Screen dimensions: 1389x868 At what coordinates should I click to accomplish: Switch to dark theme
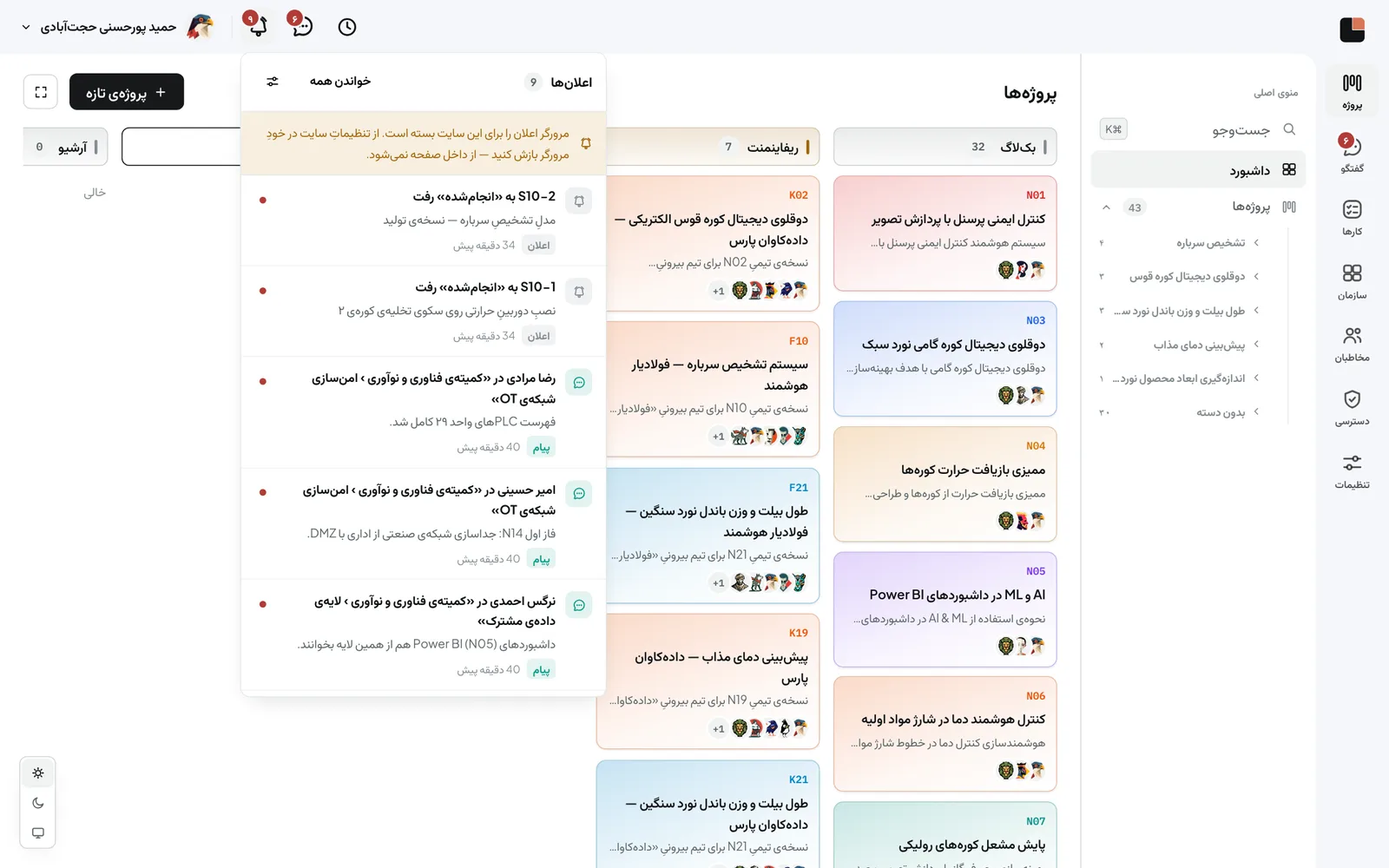click(x=38, y=803)
